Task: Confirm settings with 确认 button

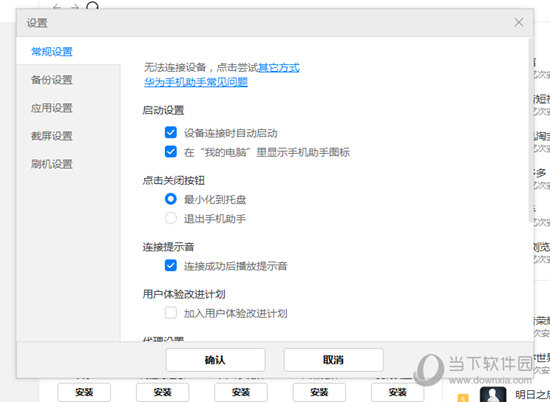Action: click(215, 360)
